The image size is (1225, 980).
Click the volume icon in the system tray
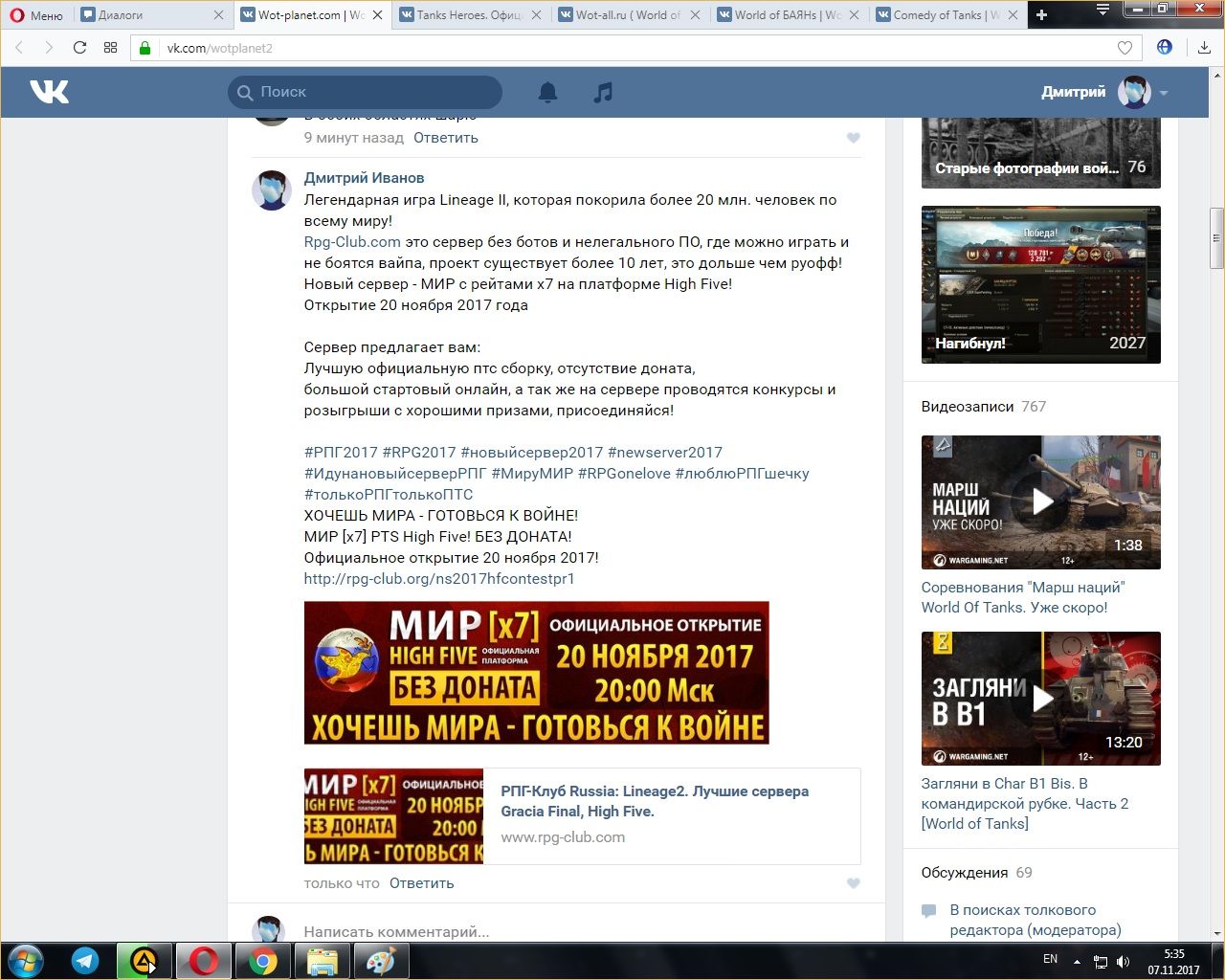(1123, 961)
